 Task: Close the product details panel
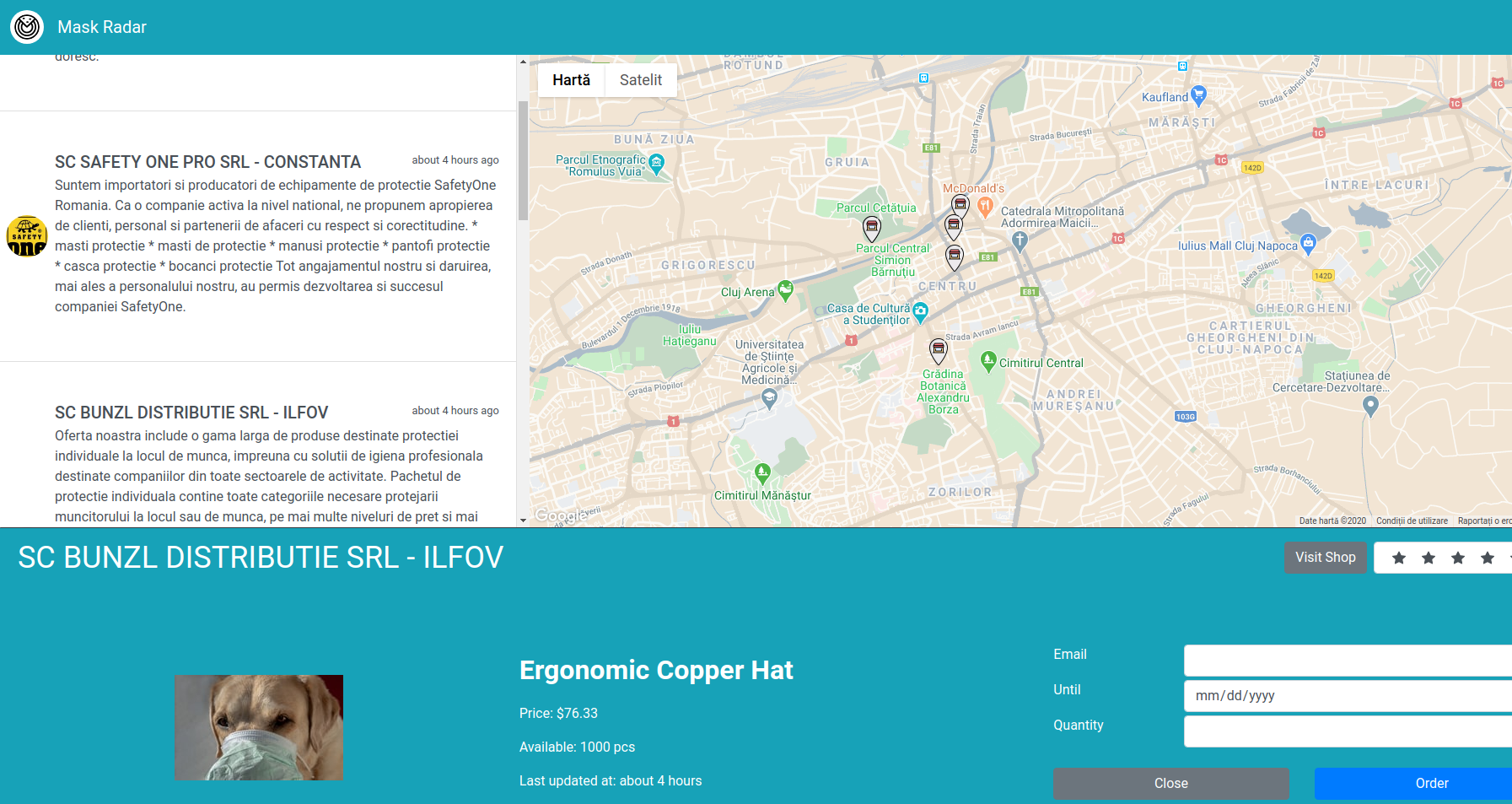pyautogui.click(x=1171, y=784)
